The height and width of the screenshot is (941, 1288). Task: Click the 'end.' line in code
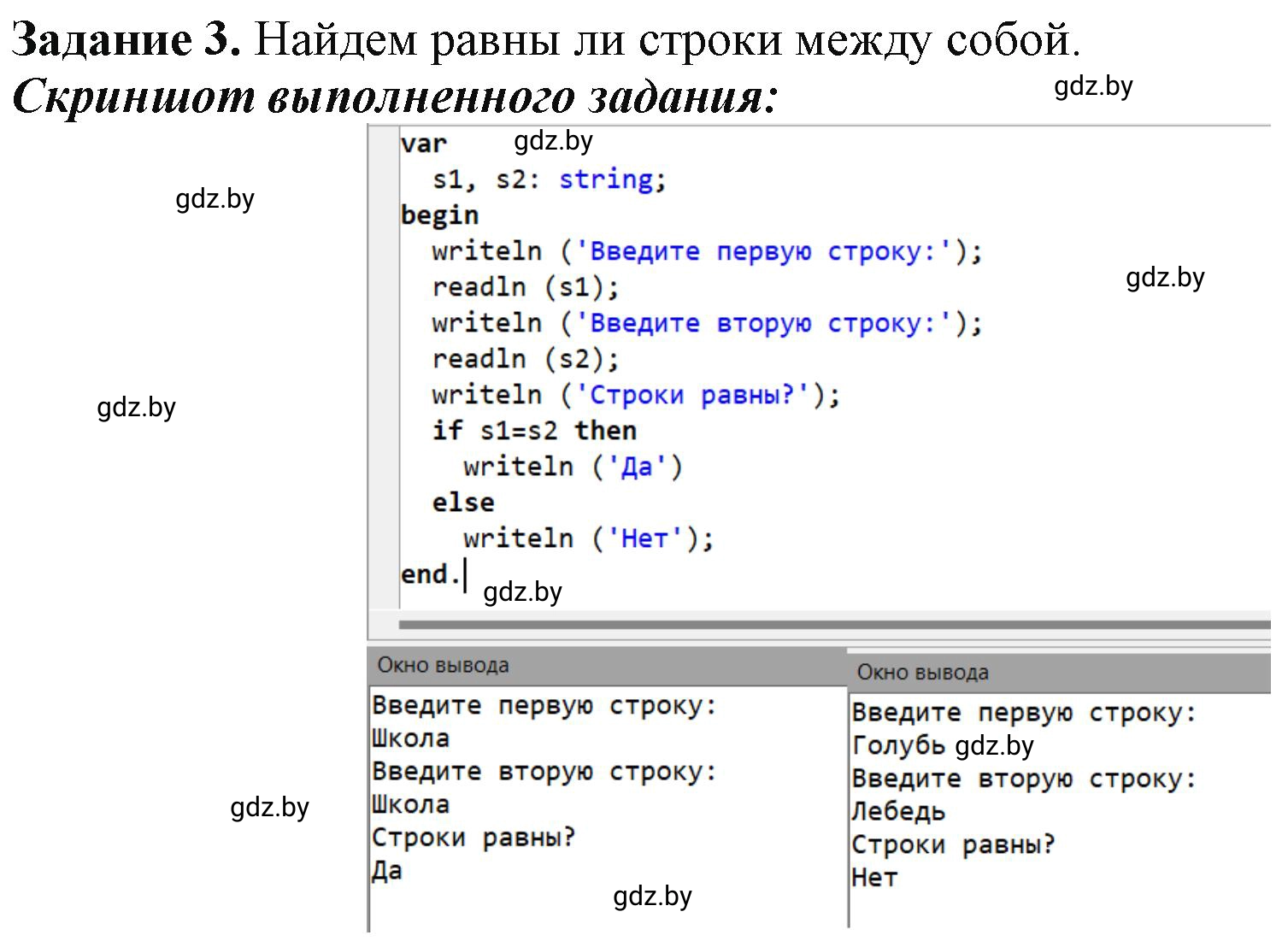point(431,574)
